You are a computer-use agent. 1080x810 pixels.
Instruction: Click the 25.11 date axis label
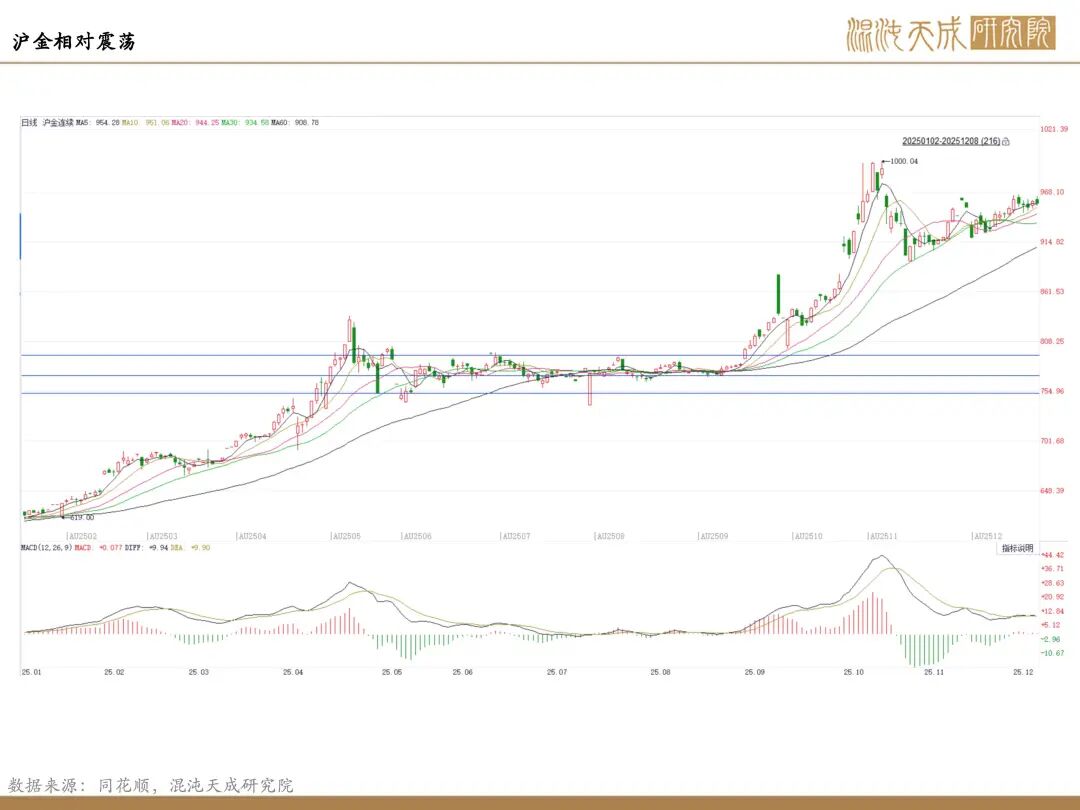(934, 672)
